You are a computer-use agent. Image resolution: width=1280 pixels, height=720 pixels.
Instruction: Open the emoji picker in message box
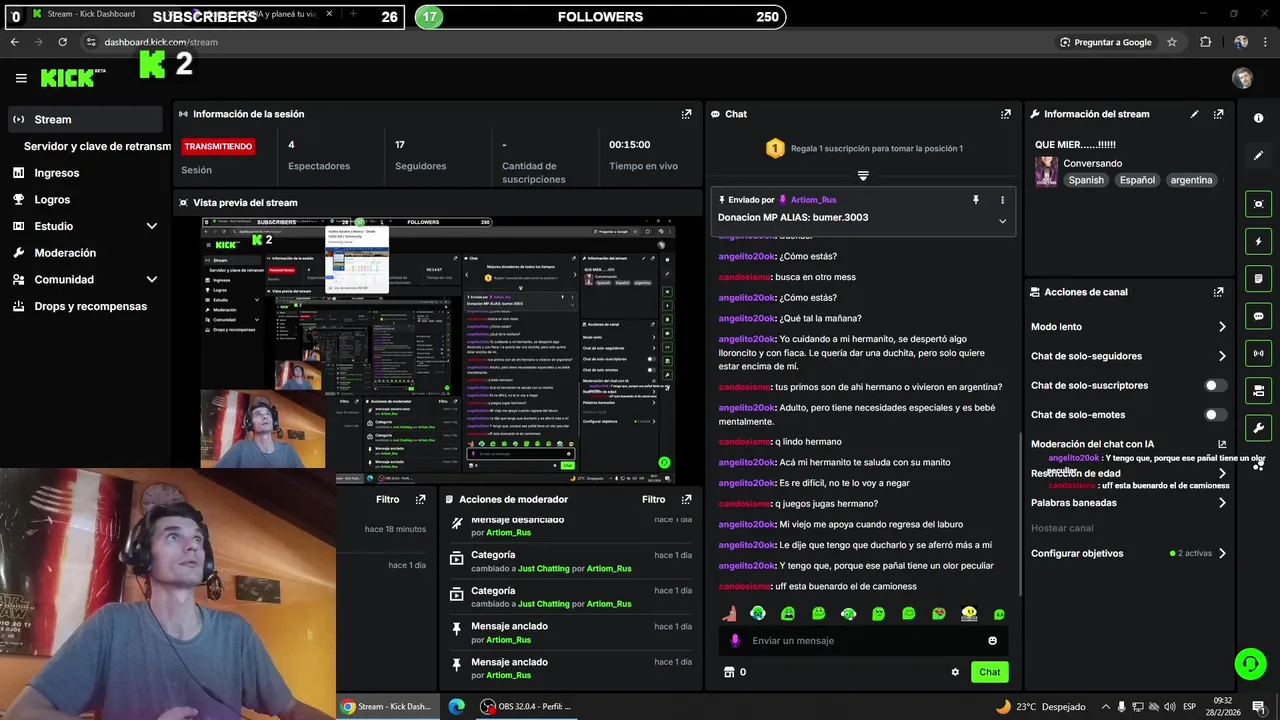coord(992,641)
